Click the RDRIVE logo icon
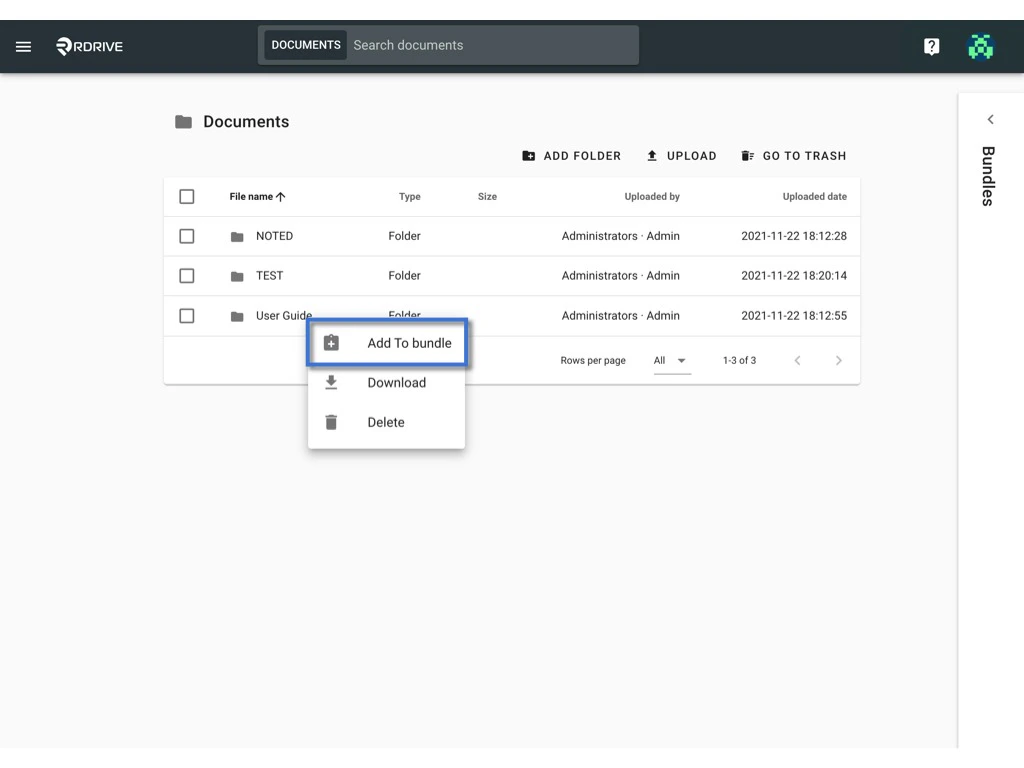 [64, 46]
